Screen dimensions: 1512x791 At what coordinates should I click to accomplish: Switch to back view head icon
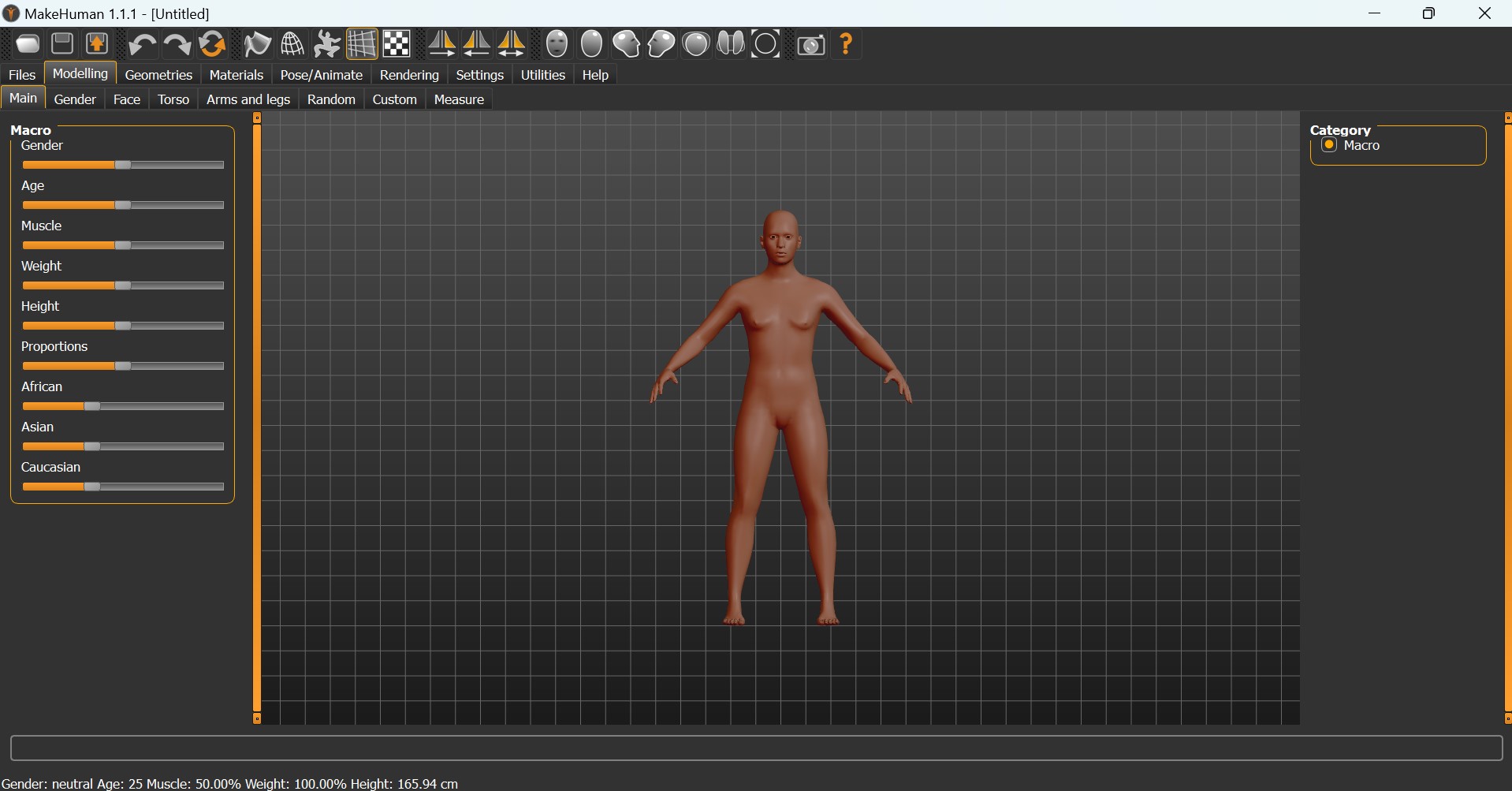tap(591, 44)
